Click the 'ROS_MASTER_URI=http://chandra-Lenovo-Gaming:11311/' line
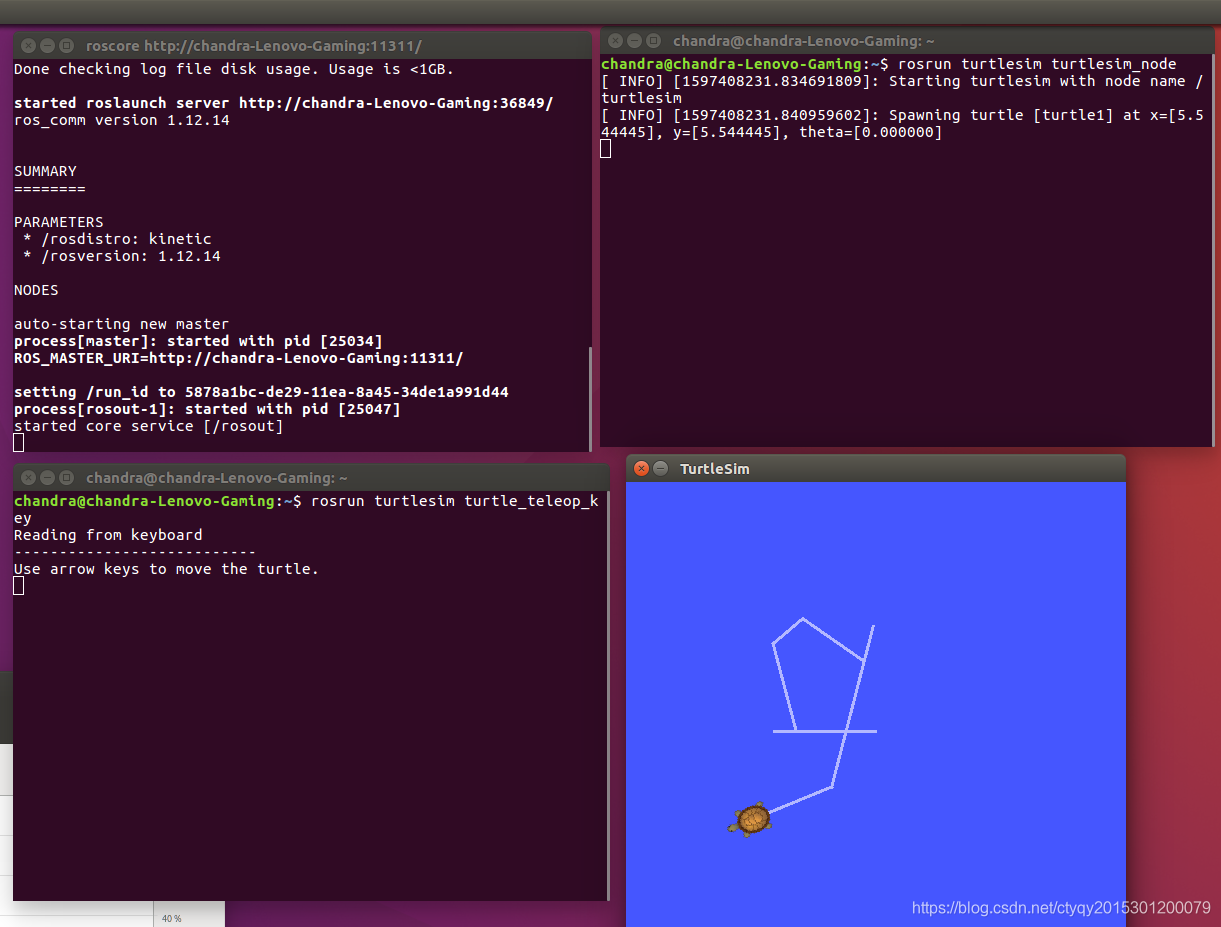The image size is (1221, 927). 239,358
